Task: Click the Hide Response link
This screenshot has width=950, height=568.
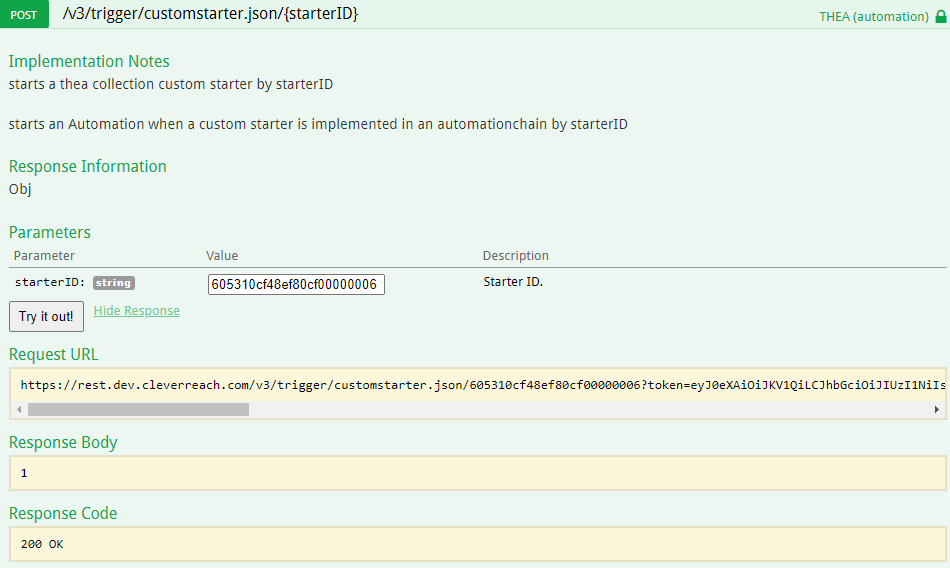Action: (x=137, y=311)
